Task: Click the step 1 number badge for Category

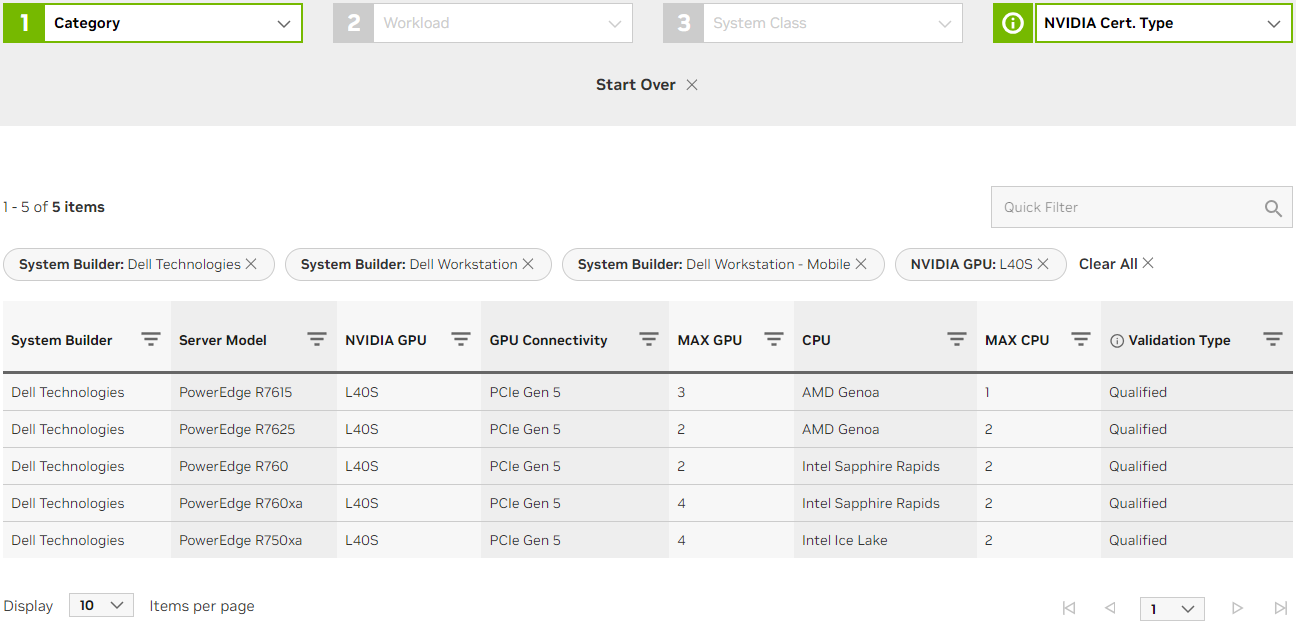Action: 24,23
